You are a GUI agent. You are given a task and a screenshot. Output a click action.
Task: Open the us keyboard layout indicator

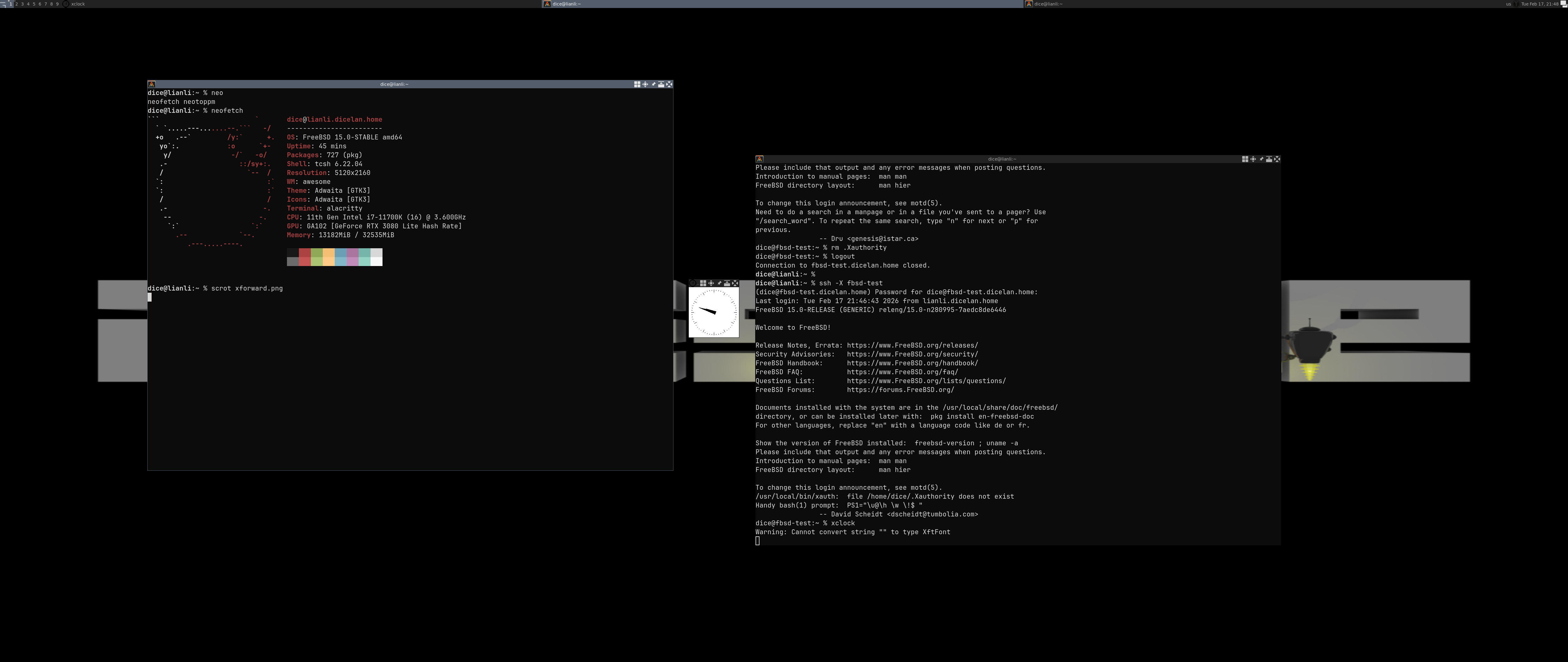point(1508,4)
